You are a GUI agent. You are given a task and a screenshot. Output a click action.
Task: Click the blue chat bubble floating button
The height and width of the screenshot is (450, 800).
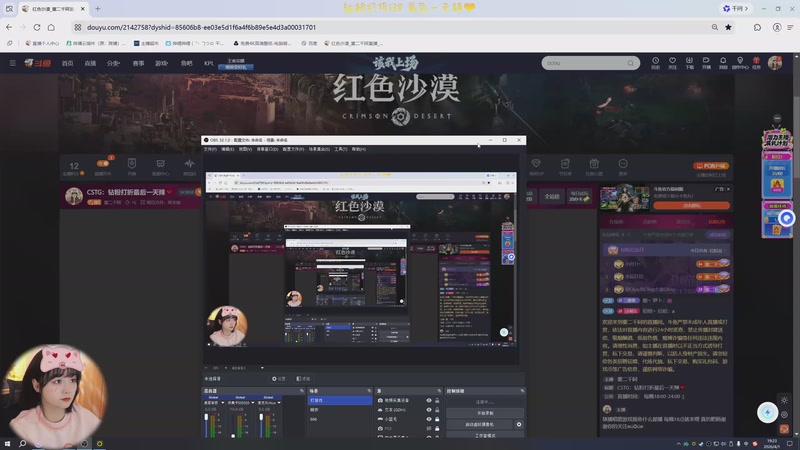(x=787, y=218)
